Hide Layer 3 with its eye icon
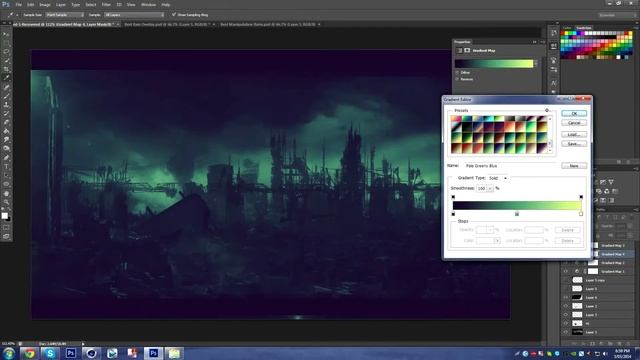The width and height of the screenshot is (640, 360). 566,315
